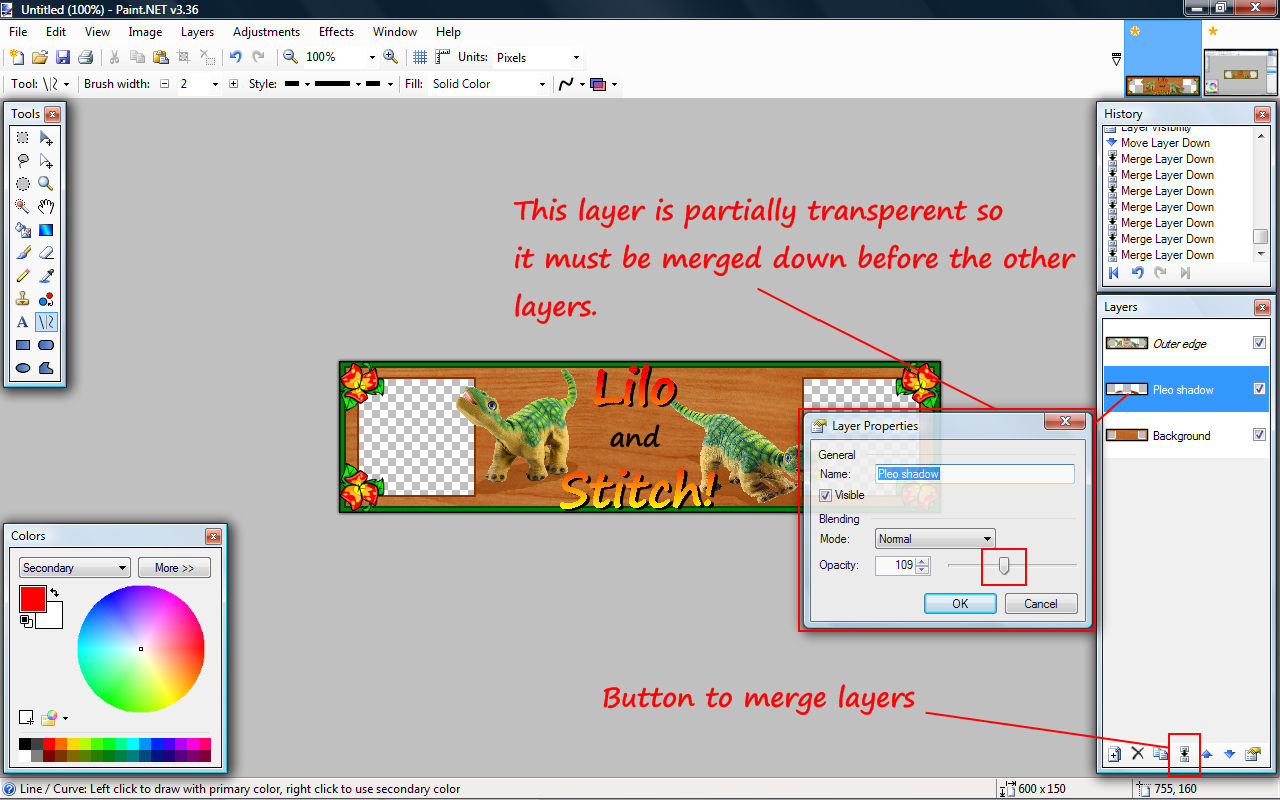Open the blending Mode dropdown
Viewport: 1280px width, 800px height.
935,539
